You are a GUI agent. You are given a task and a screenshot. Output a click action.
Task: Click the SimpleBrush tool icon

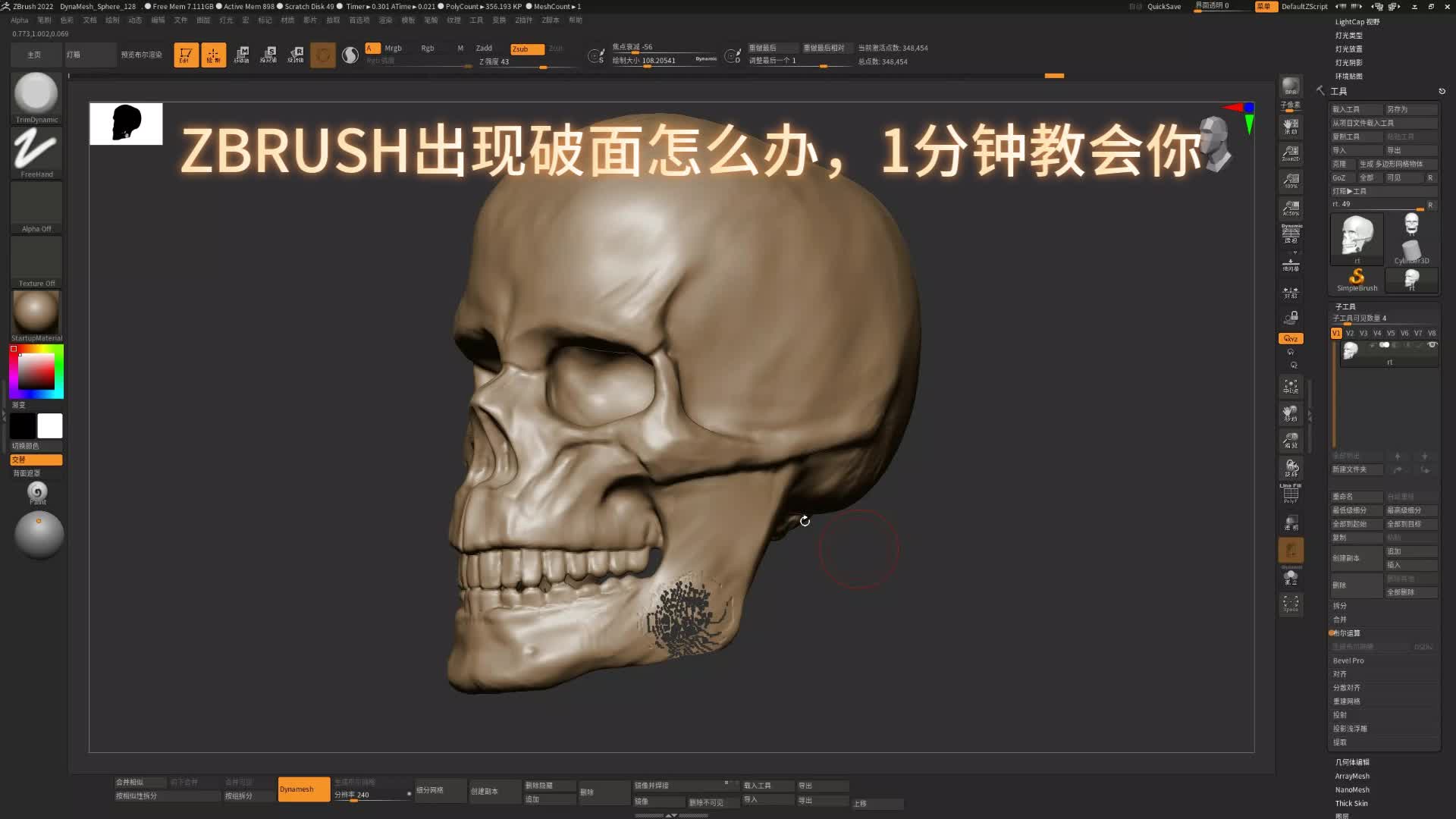click(x=1356, y=278)
